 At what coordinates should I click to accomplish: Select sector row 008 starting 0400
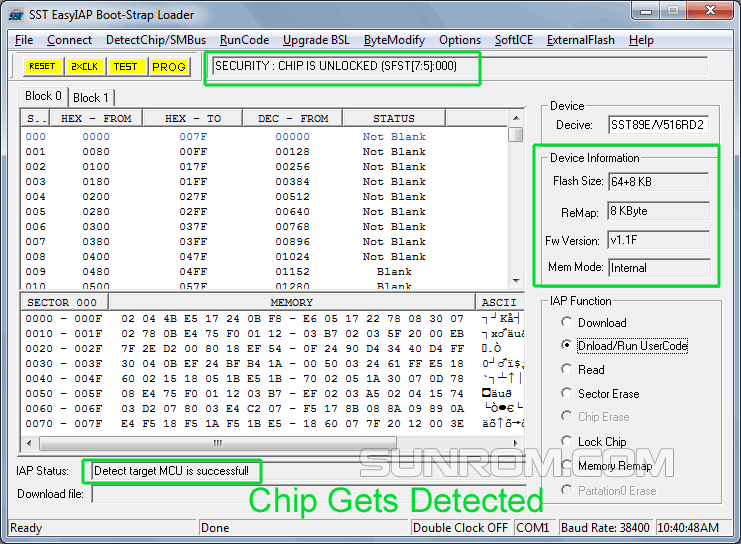(265, 257)
